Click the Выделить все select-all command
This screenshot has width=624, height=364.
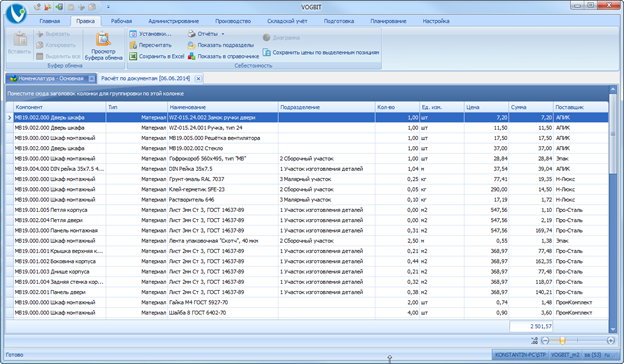(x=58, y=56)
